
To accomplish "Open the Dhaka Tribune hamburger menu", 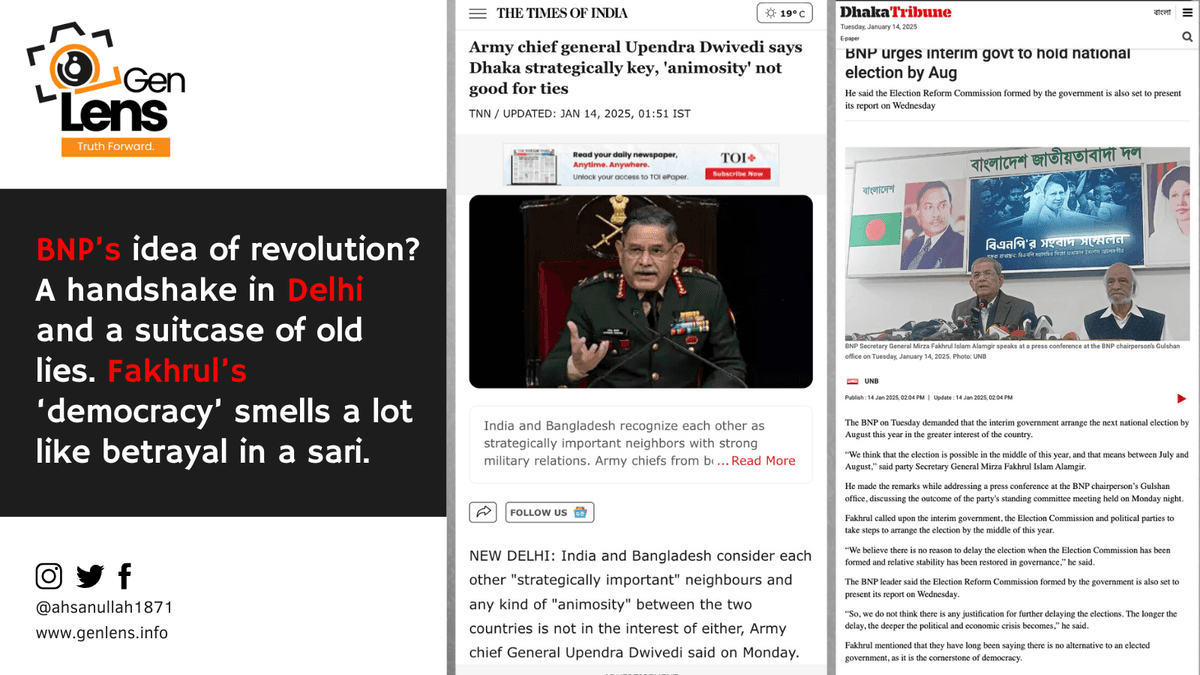I will [1186, 12].
